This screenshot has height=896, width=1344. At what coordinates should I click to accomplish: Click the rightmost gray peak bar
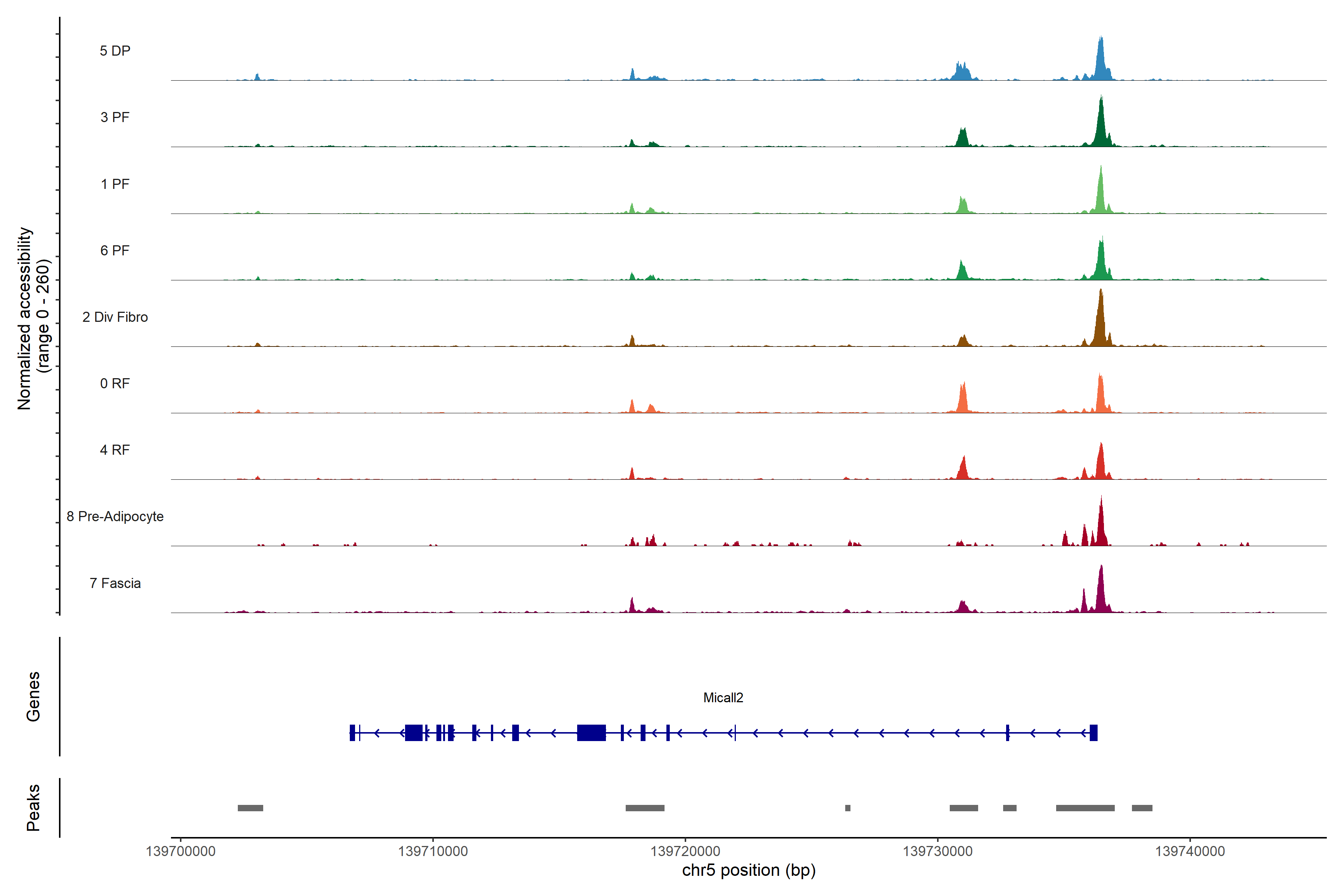click(x=1142, y=808)
